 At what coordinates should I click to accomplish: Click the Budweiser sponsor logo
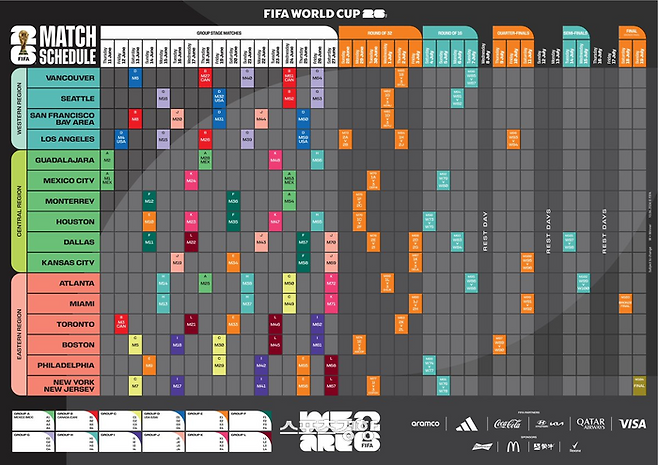[x=482, y=447]
